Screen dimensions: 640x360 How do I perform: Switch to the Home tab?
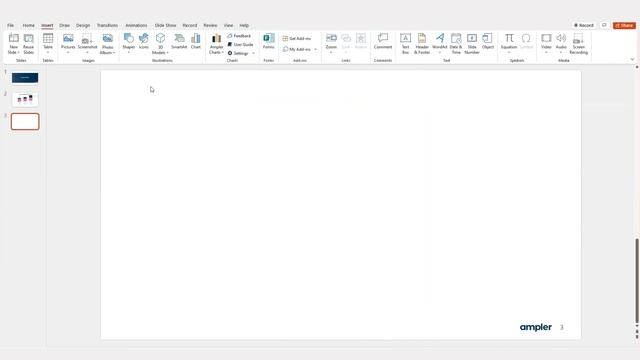click(x=29, y=25)
